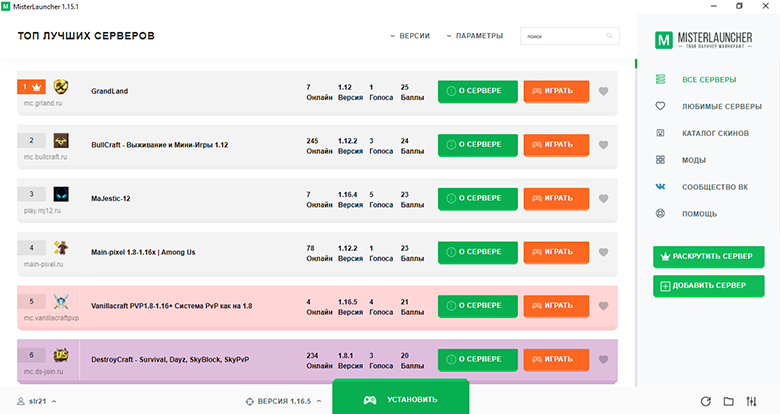The width and height of the screenshot is (780, 414).
Task: Open the ВСЕ СЕРВЕРЫ section
Action: [x=709, y=80]
